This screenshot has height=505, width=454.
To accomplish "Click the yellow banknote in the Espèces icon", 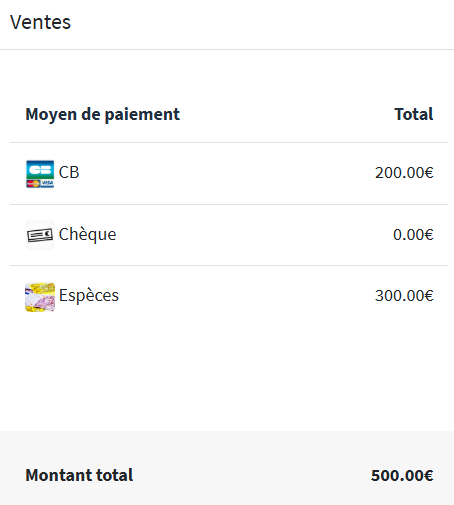I will tap(43, 289).
